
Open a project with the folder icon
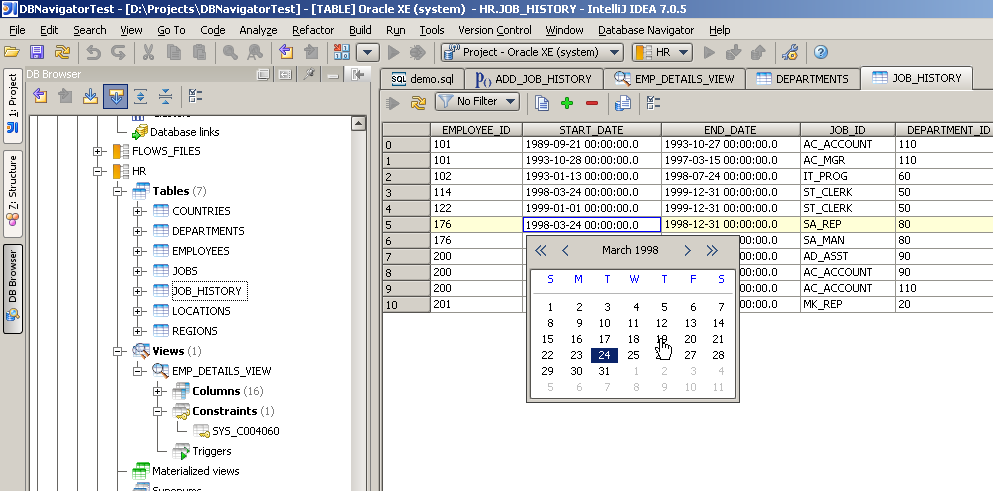pos(12,52)
